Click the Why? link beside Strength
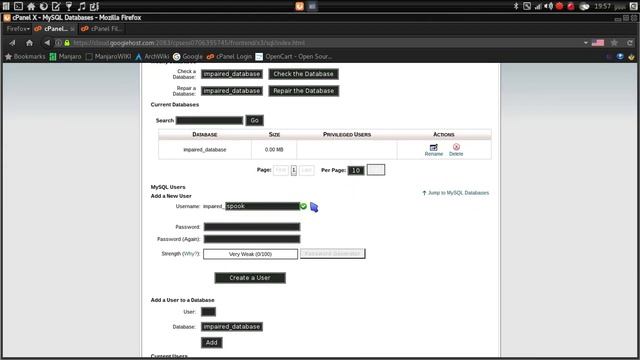 [190, 253]
